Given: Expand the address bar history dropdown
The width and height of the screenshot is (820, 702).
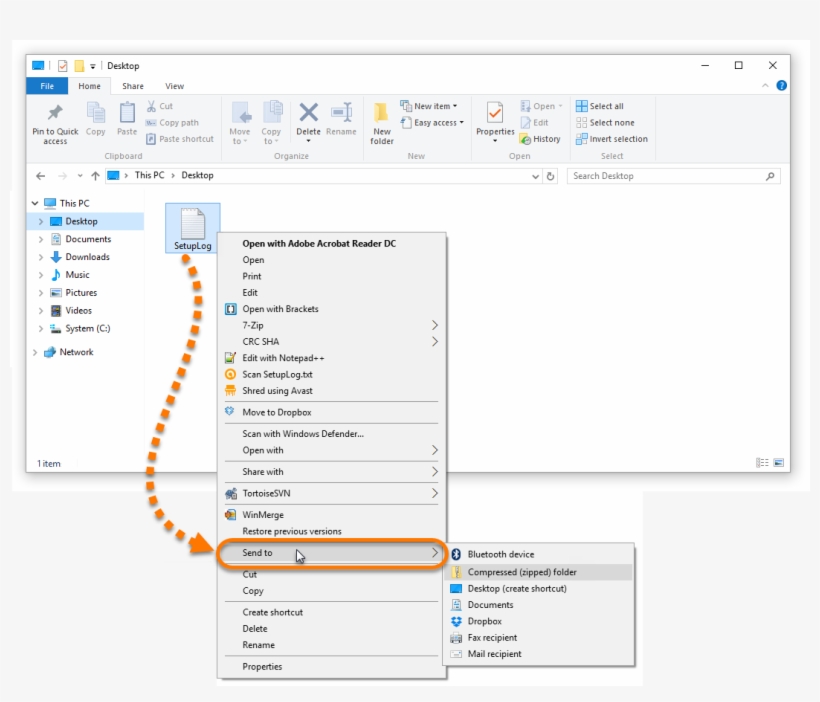Looking at the screenshot, I should point(535,176).
